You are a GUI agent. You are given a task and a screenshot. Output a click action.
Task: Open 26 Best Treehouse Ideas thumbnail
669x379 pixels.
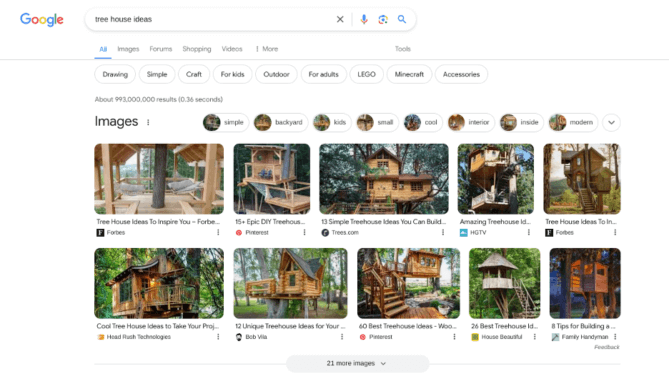pyautogui.click(x=504, y=283)
